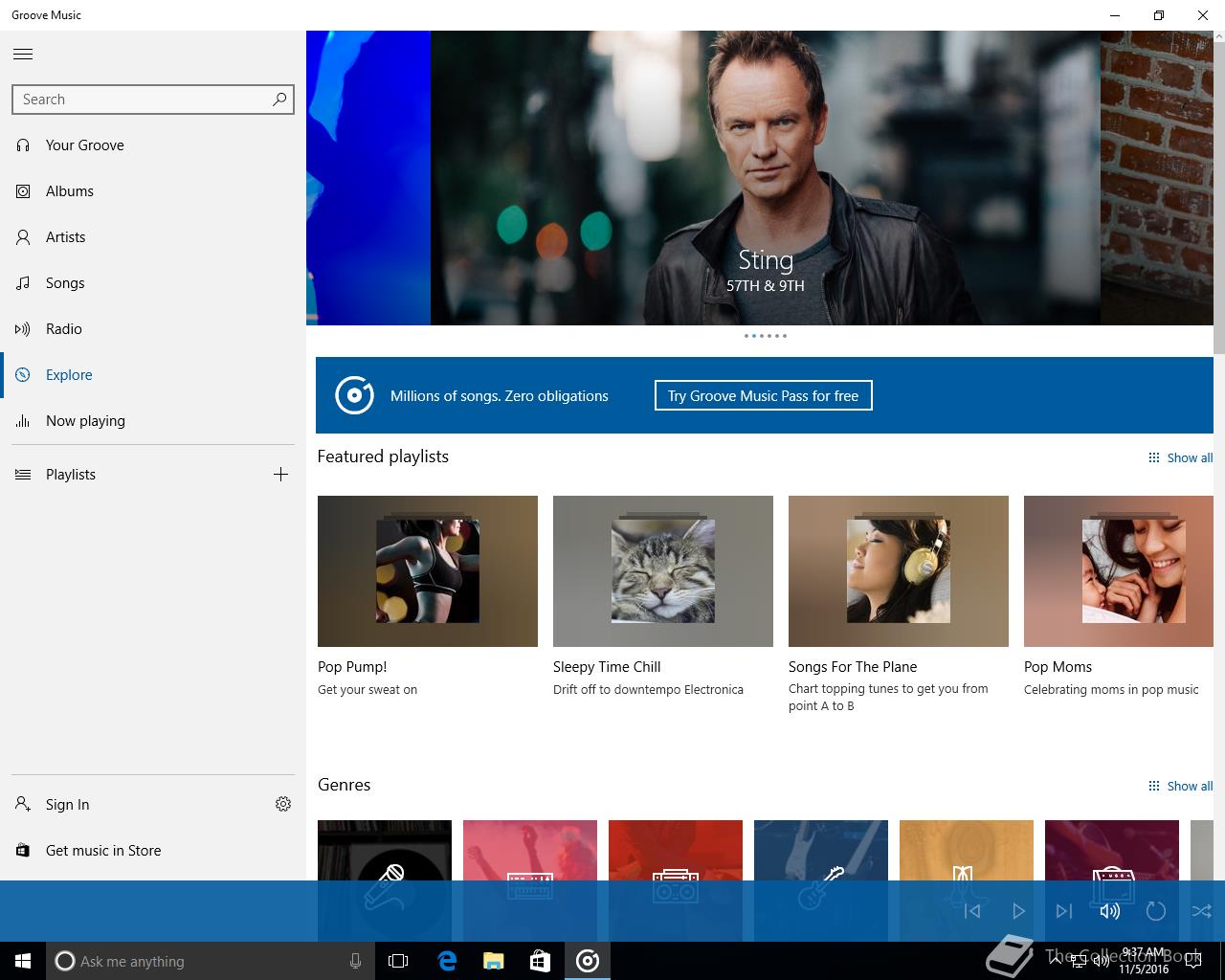The height and width of the screenshot is (980, 1225).
Task: Open settings via the gear icon
Action: coord(283,805)
